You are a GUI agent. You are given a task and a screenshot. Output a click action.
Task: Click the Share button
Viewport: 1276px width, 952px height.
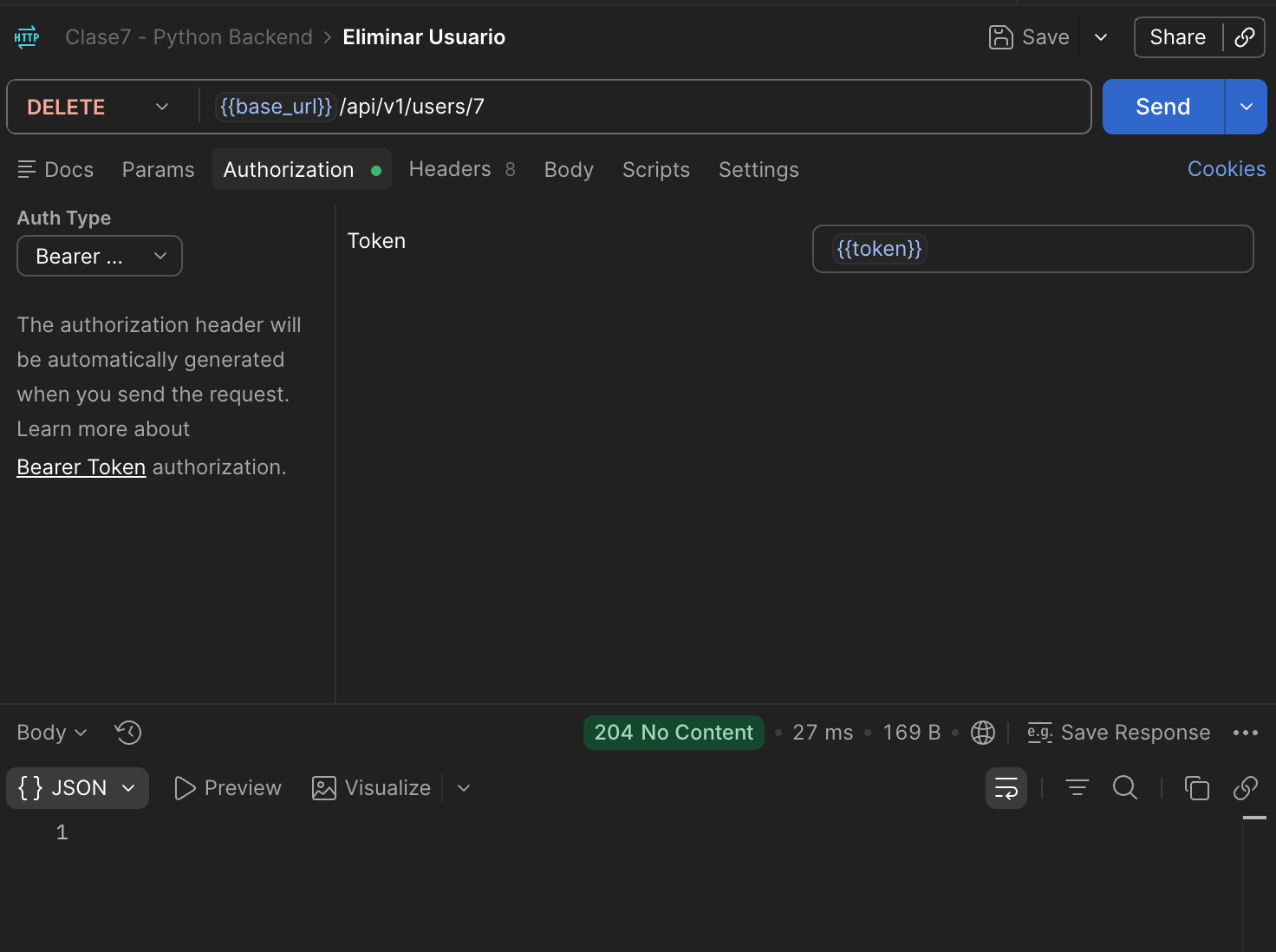tap(1178, 37)
